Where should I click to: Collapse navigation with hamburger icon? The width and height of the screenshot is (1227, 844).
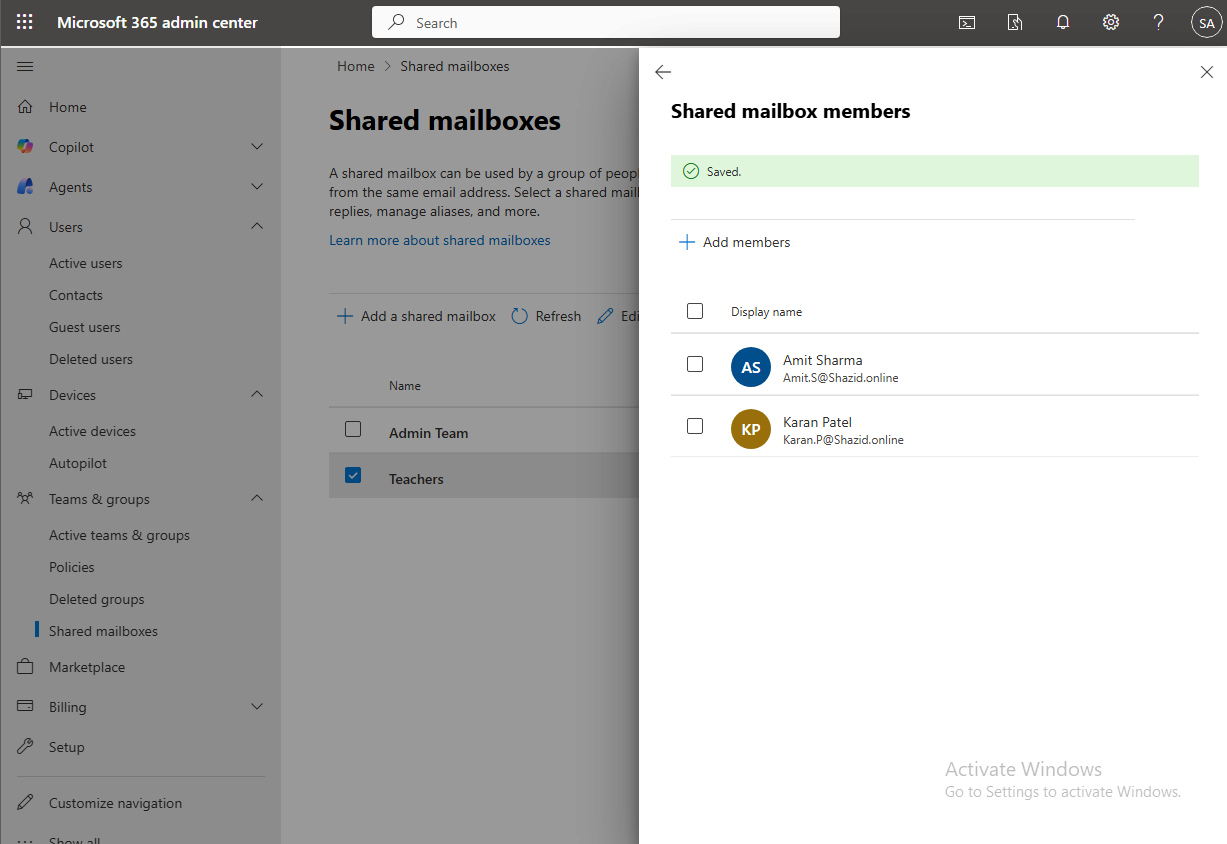tap(25, 66)
